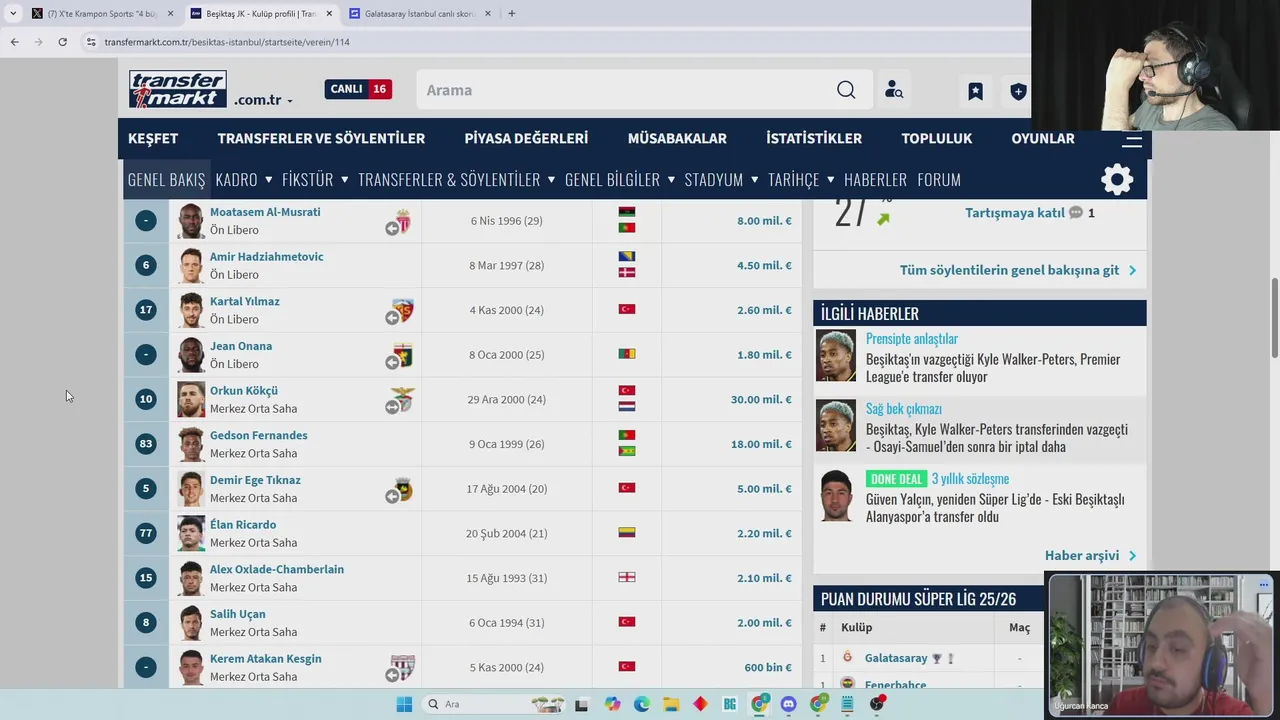Image resolution: width=1280 pixels, height=720 pixels.
Task: Expand the STADYUM submenu arrow
Action: pos(754,180)
